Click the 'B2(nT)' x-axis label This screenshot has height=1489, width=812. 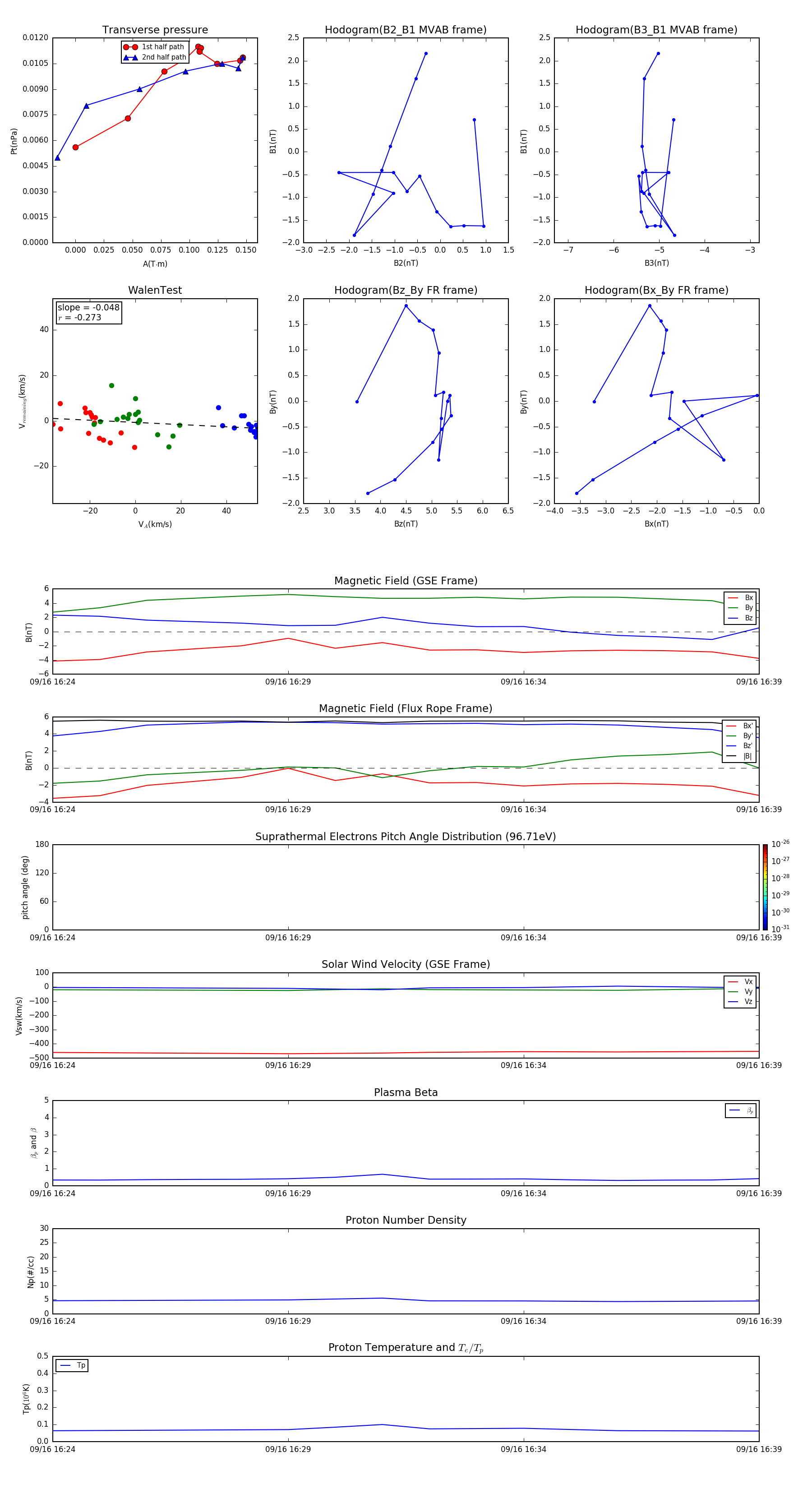click(406, 263)
